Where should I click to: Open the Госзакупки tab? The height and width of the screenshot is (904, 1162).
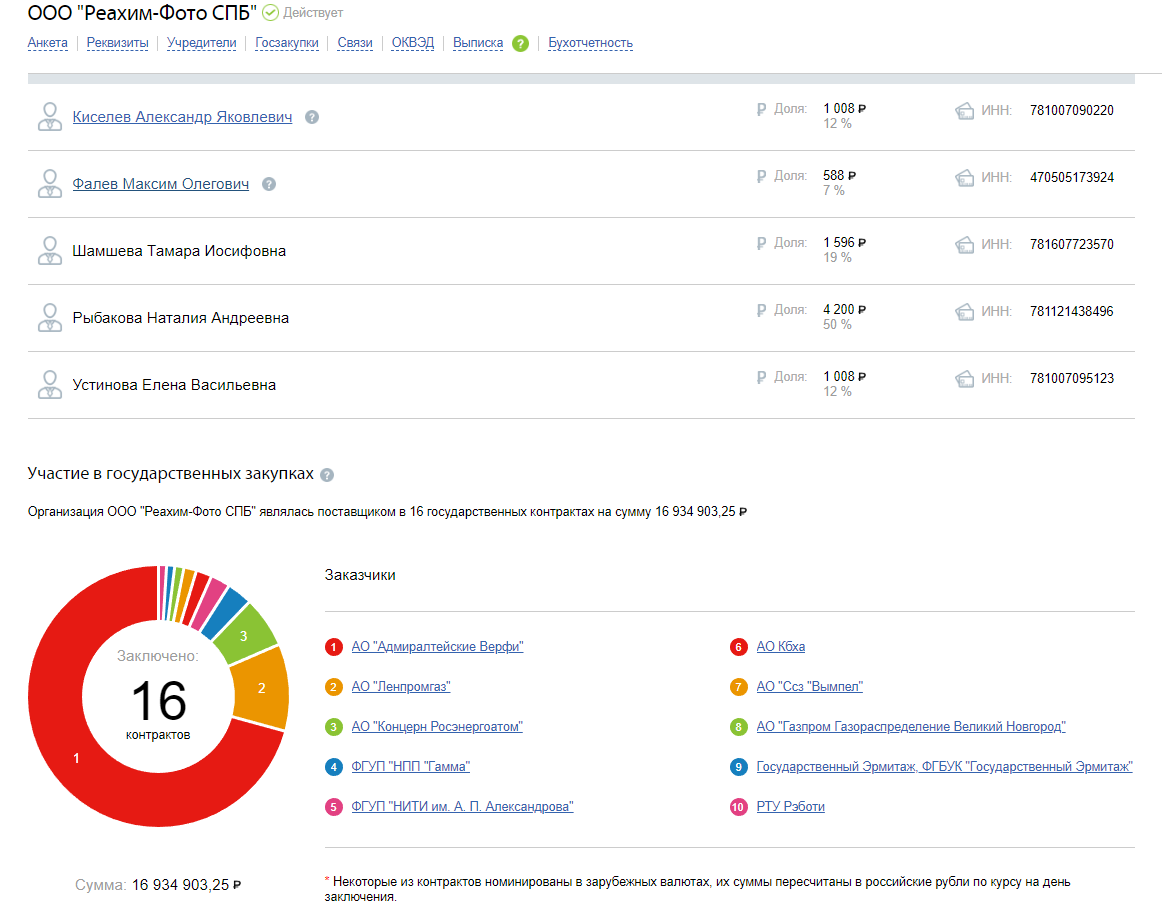[287, 43]
